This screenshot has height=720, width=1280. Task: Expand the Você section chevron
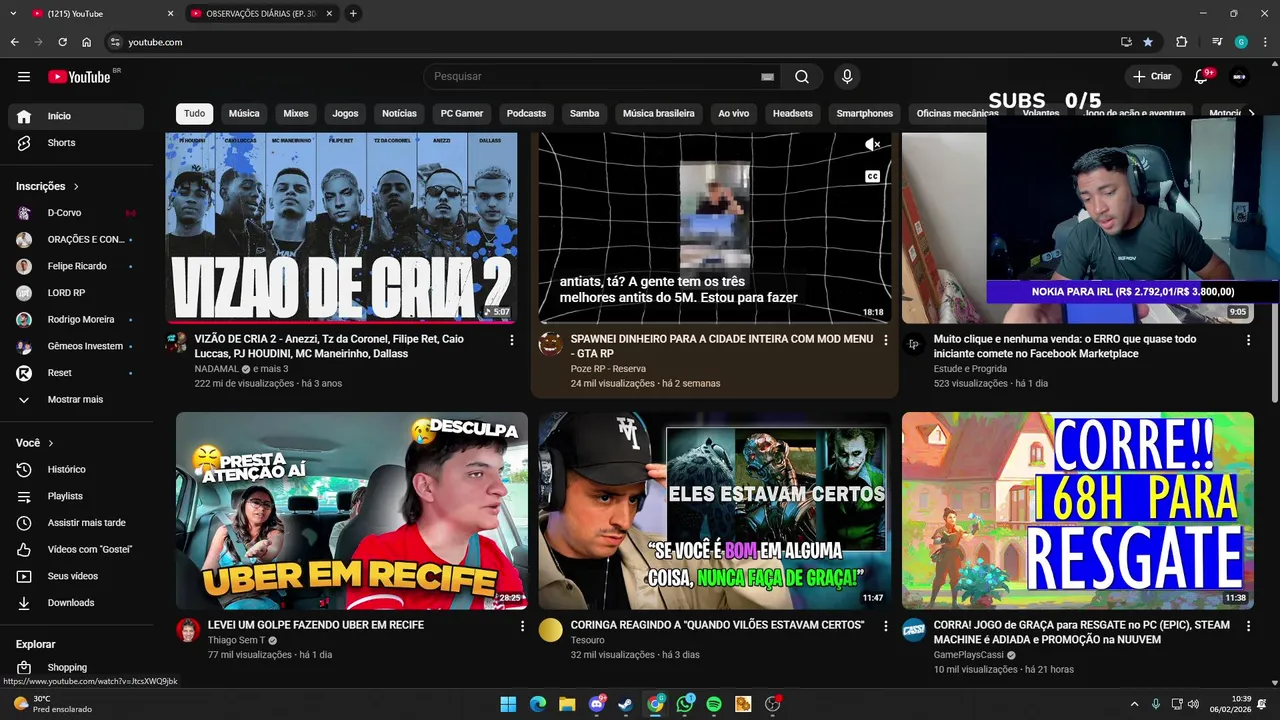pyautogui.click(x=51, y=443)
